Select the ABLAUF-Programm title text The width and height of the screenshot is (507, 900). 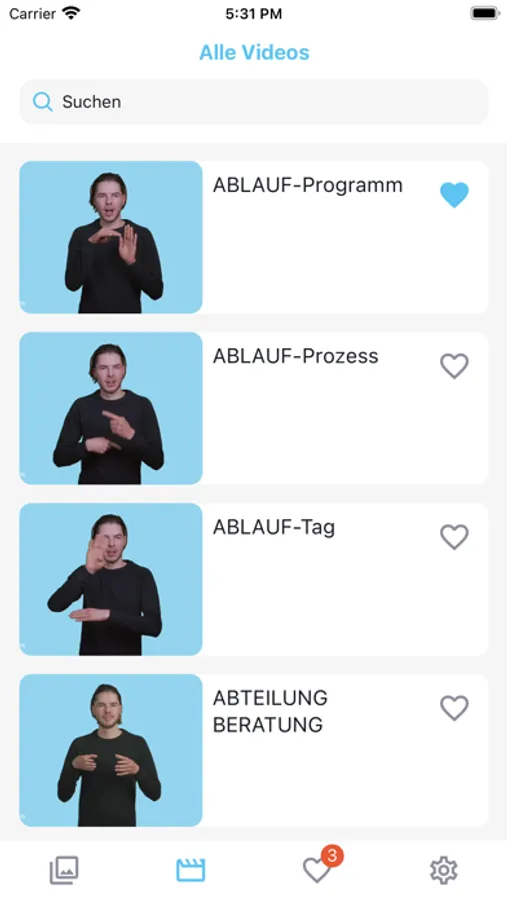(x=308, y=185)
